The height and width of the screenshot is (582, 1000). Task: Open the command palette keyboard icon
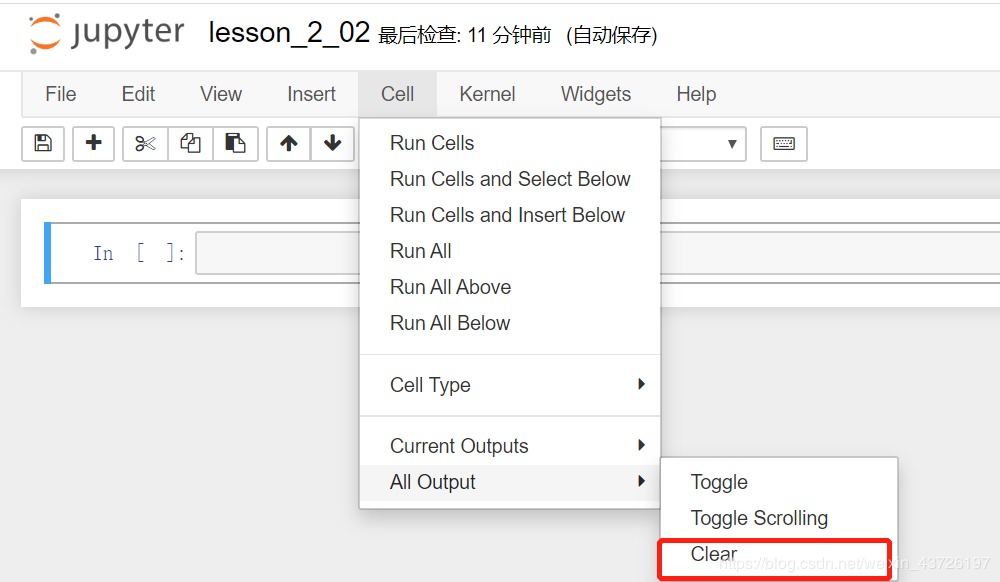coord(784,144)
